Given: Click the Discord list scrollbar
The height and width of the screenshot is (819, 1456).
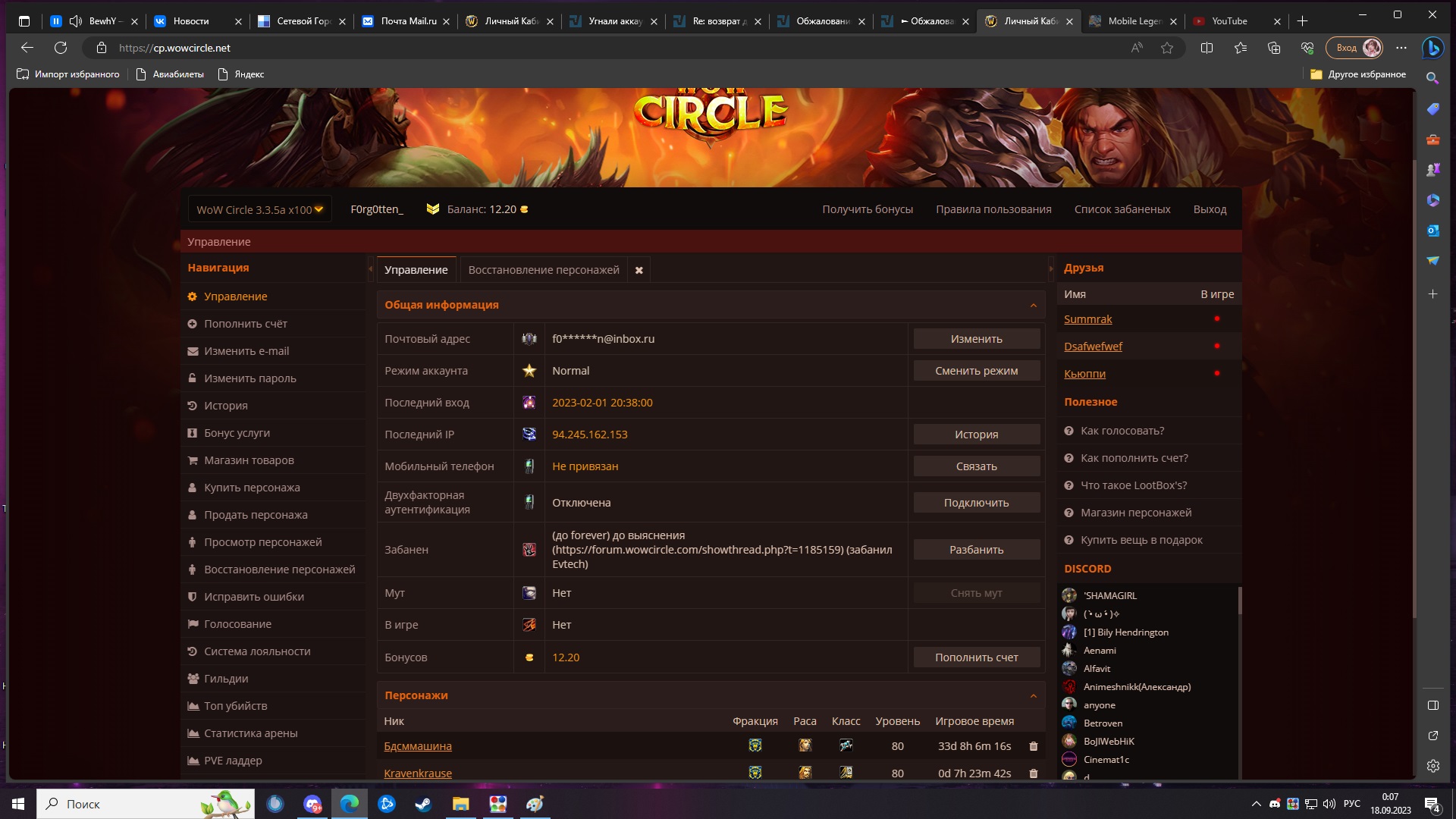Looking at the screenshot, I should pyautogui.click(x=1239, y=599).
